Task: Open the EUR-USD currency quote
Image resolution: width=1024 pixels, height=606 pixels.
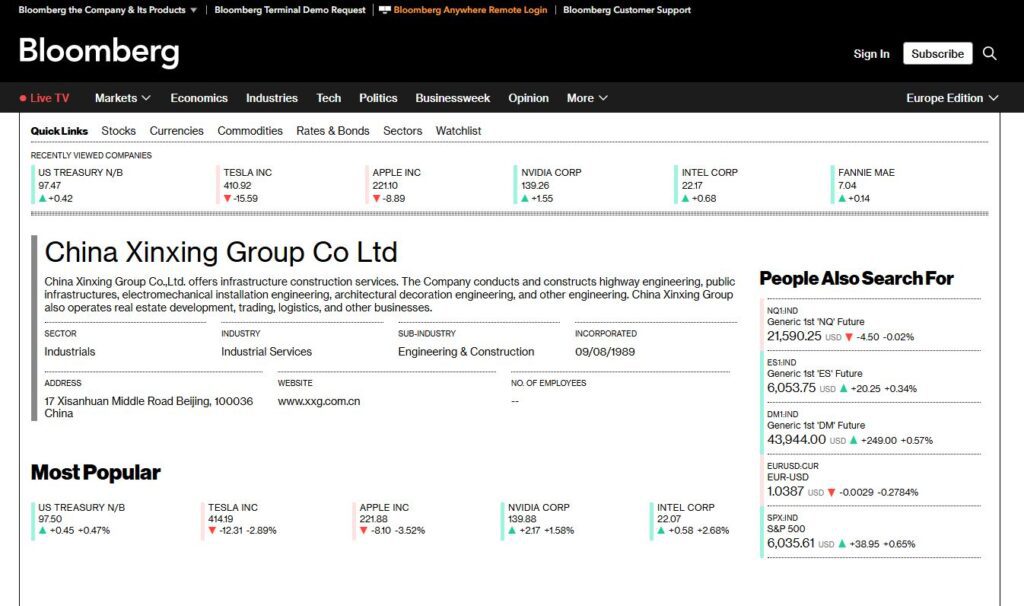Action: click(x=787, y=477)
